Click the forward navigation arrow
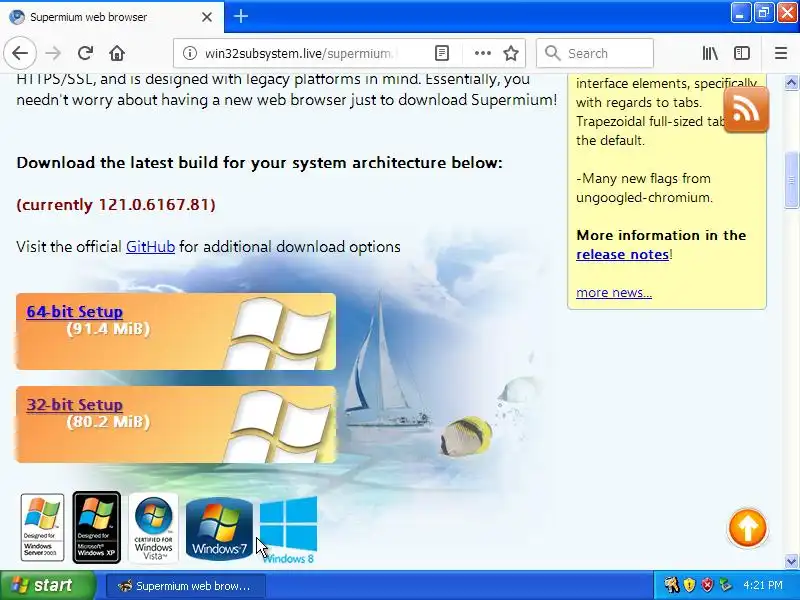Screen dimensions: 800x600 point(53,53)
